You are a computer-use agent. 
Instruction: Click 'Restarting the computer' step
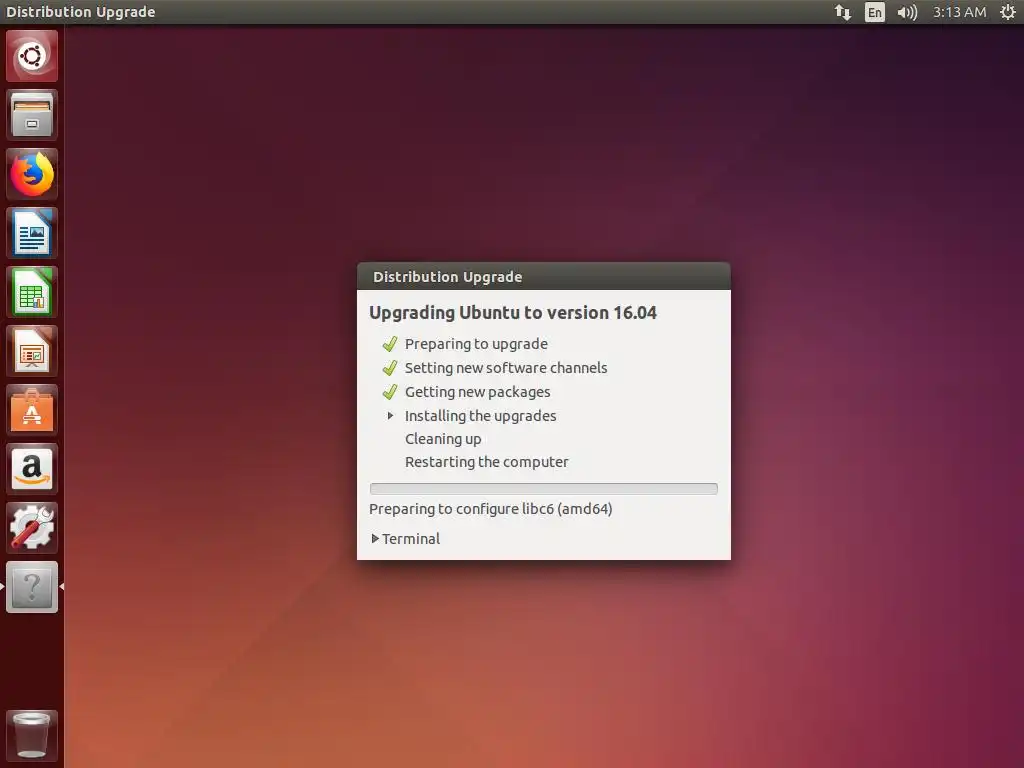pos(487,462)
